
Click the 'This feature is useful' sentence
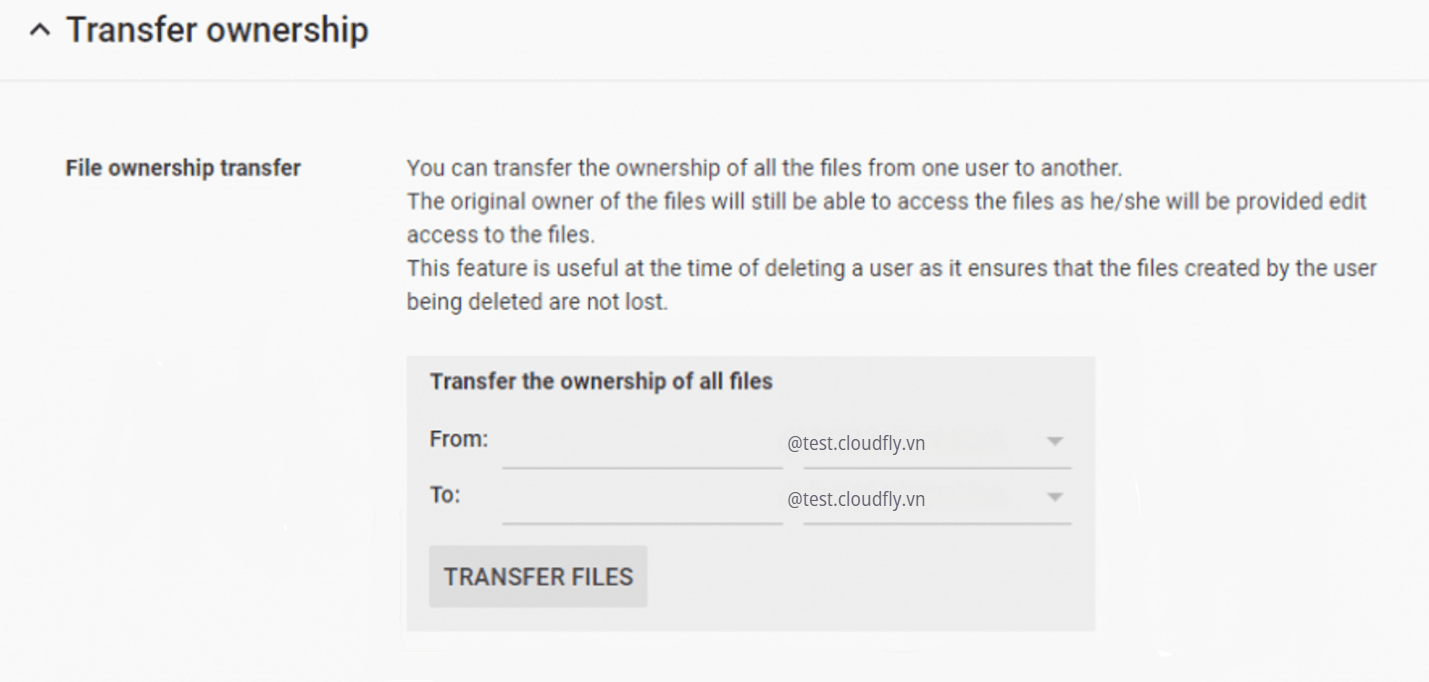coord(891,268)
